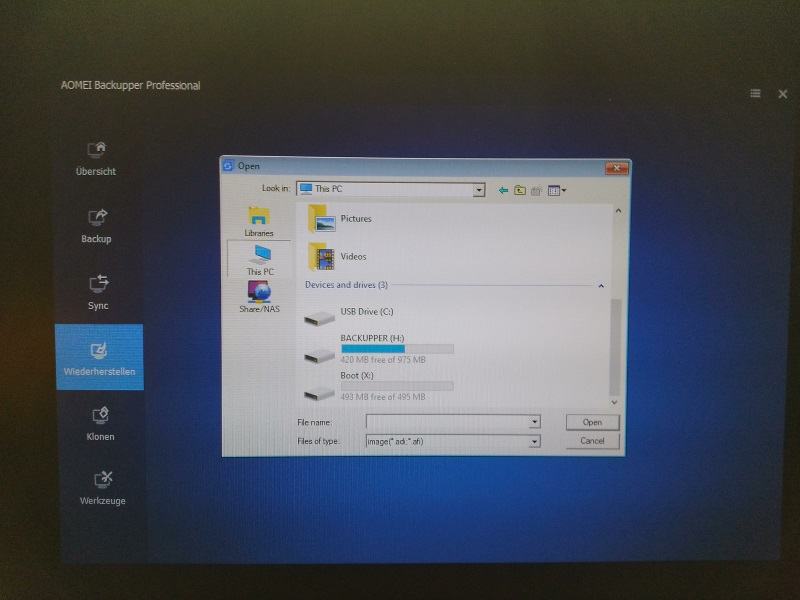800x600 pixels.
Task: Click the Devices and drives (3) header
Action: pos(346,285)
